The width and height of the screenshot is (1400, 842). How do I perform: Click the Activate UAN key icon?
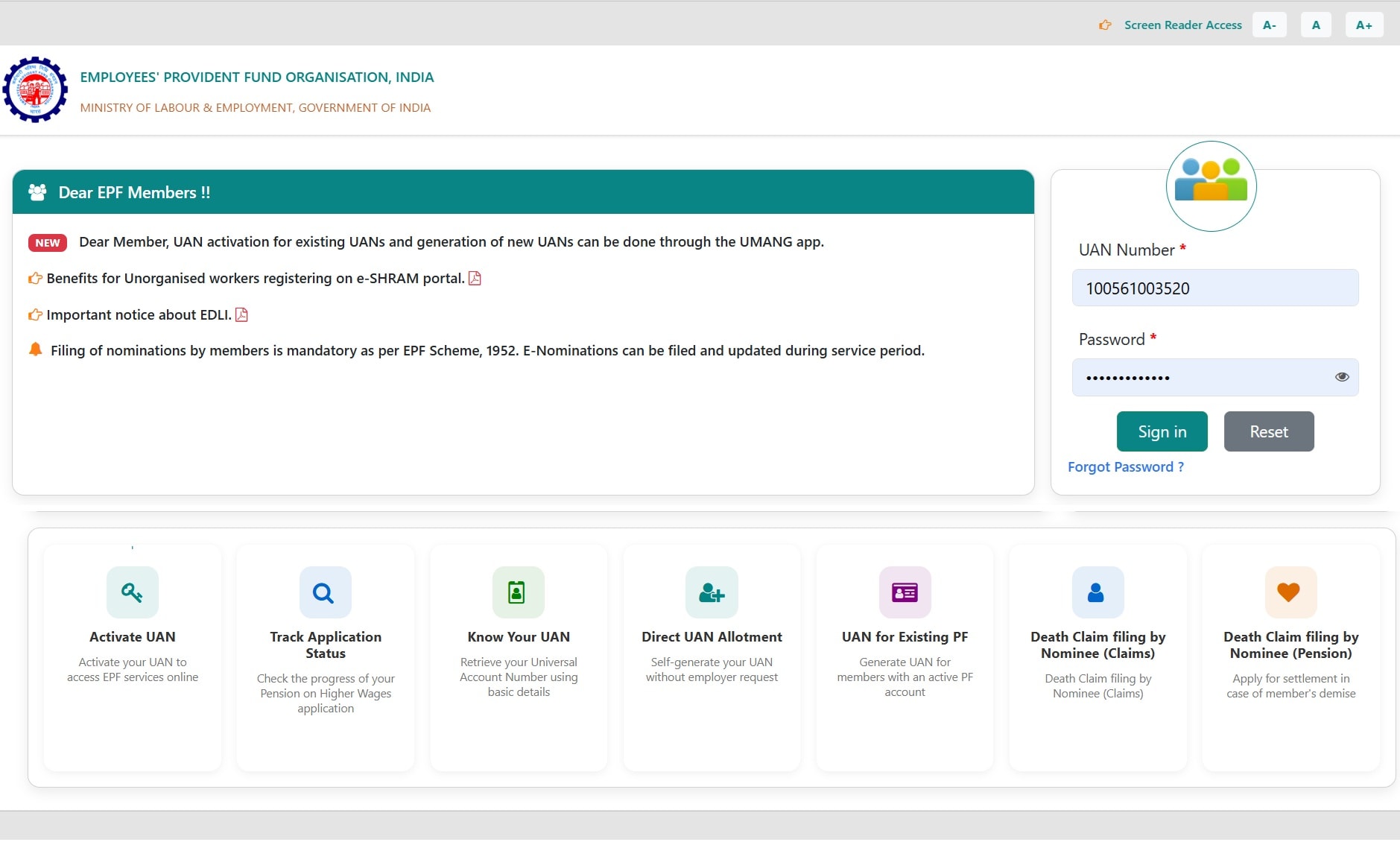click(x=133, y=592)
